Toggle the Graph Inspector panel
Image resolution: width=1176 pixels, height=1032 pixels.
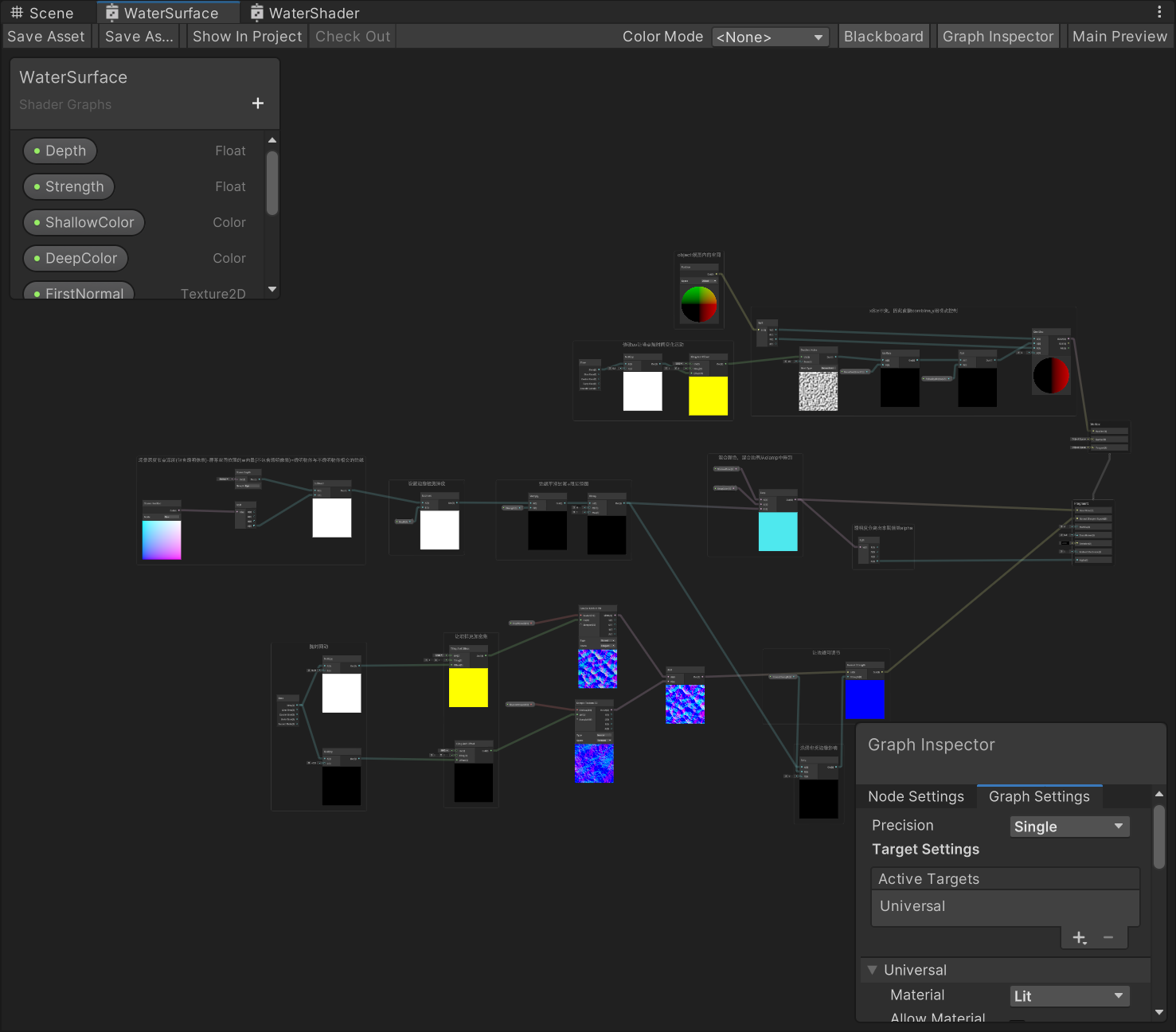tap(998, 37)
